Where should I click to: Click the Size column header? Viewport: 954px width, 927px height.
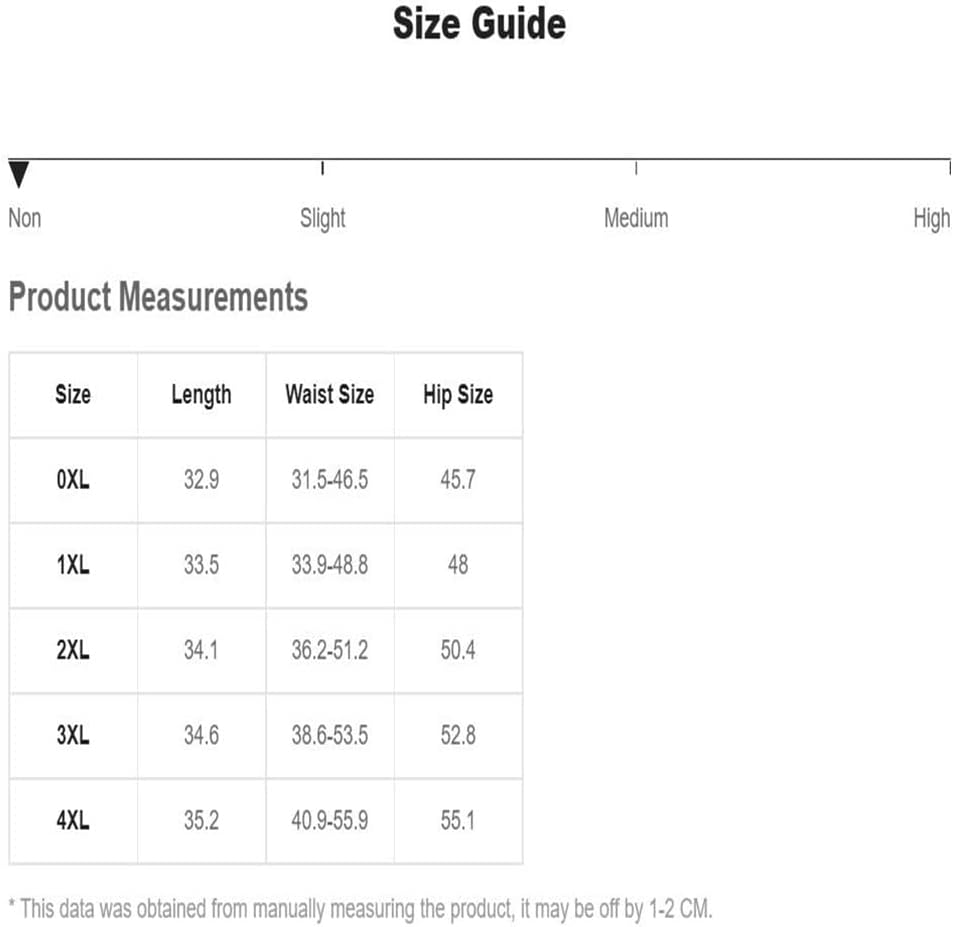tap(73, 394)
